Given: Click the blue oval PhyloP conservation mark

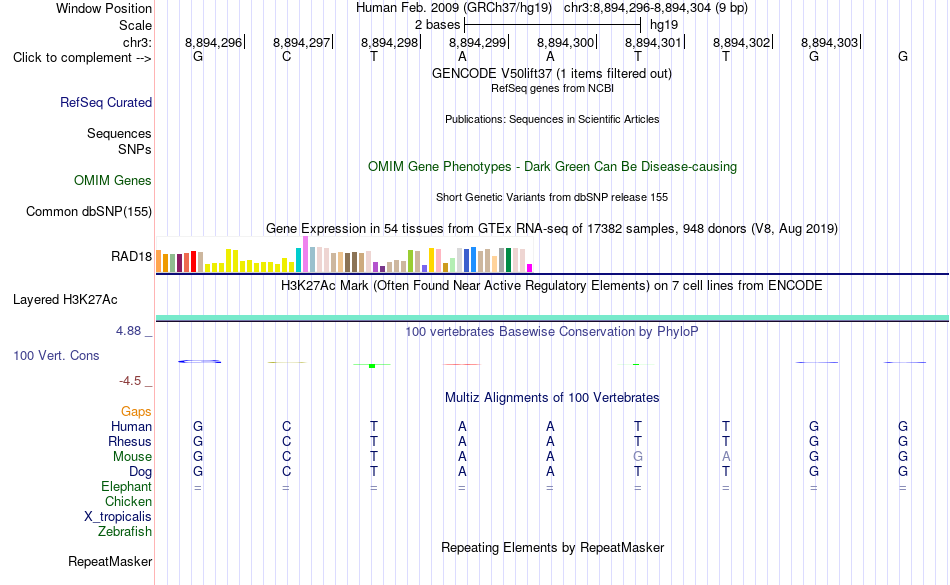Looking at the screenshot, I should pyautogui.click(x=199, y=362).
